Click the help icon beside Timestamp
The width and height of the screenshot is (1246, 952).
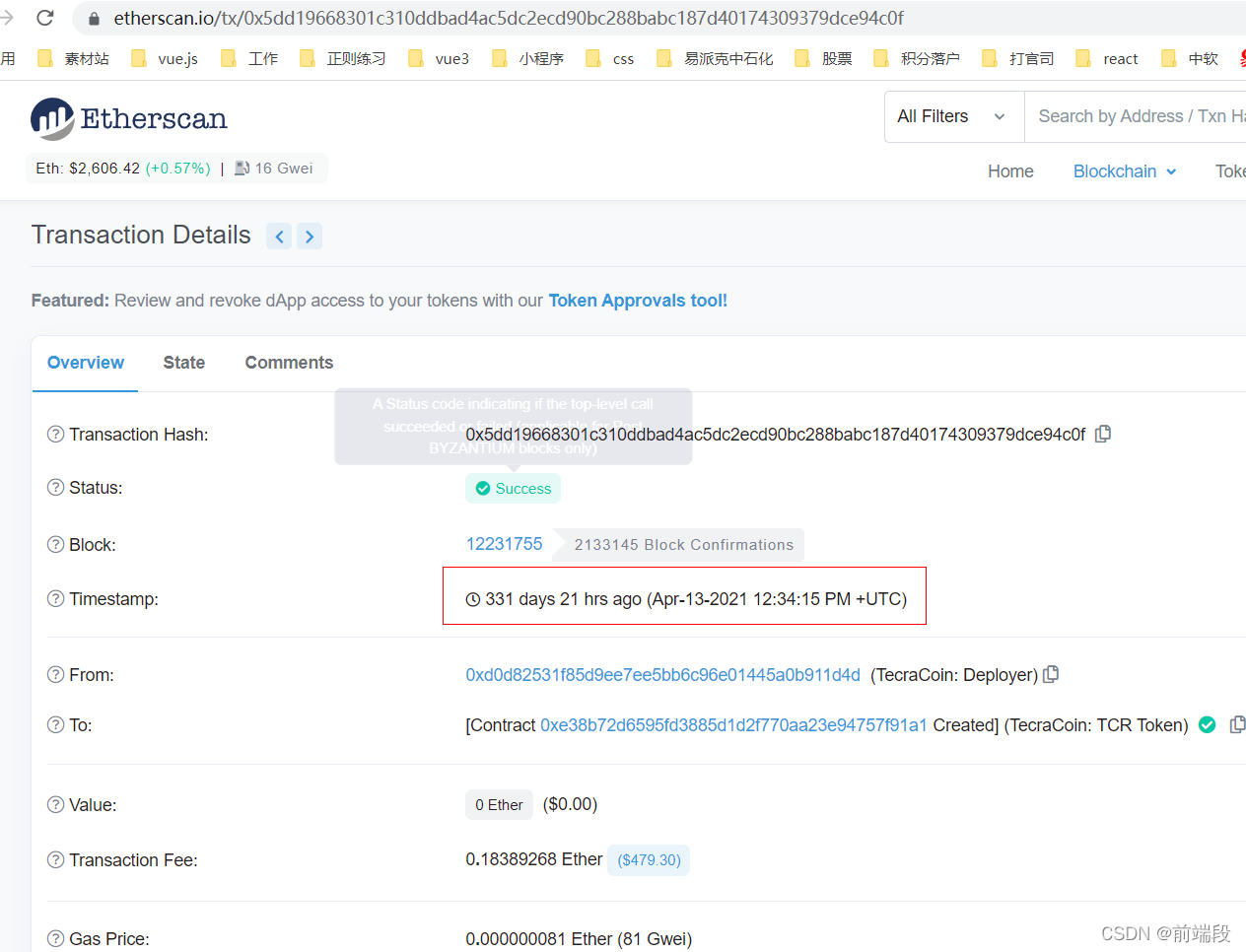(56, 598)
